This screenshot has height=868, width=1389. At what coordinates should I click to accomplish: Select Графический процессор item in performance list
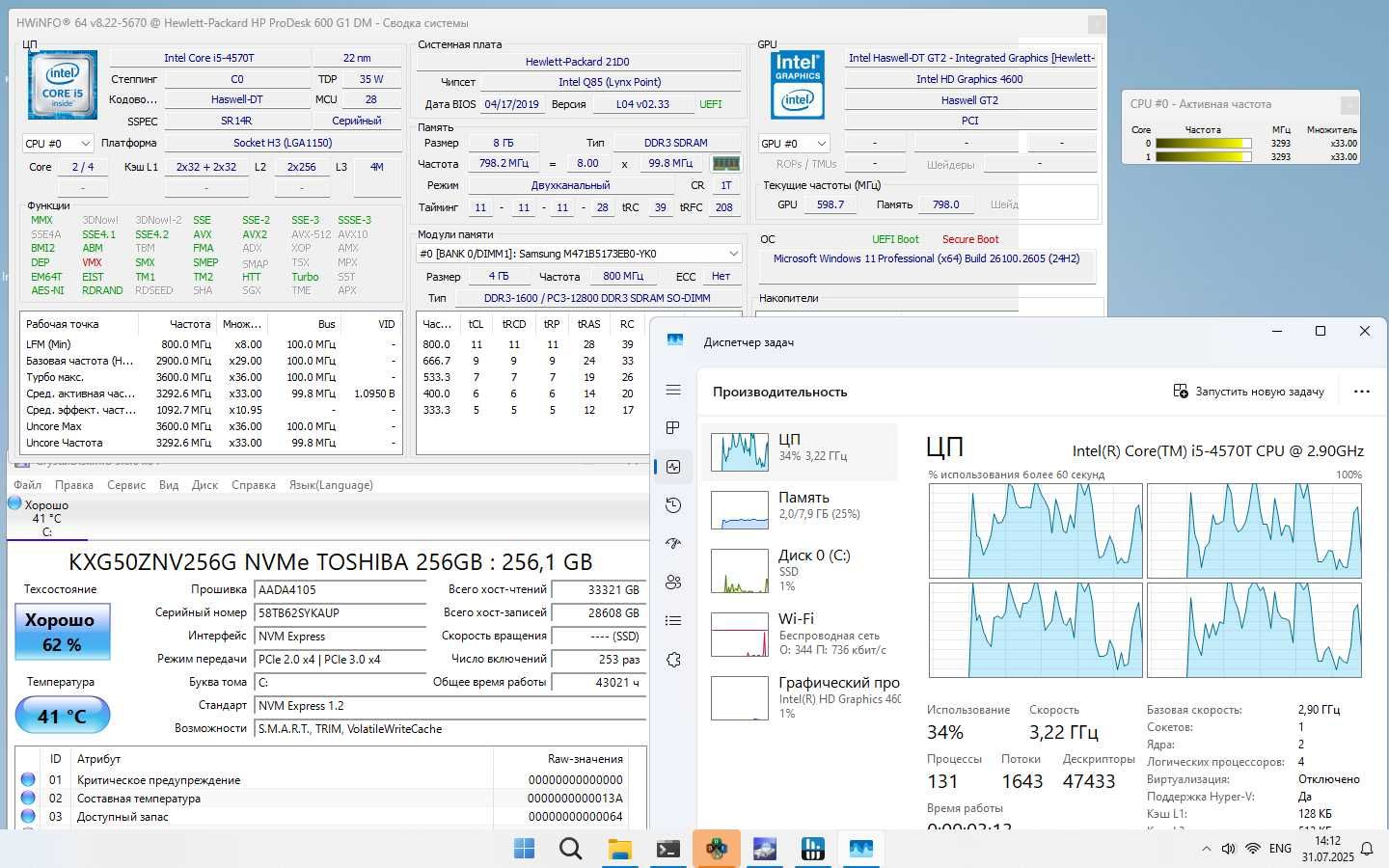(x=801, y=697)
